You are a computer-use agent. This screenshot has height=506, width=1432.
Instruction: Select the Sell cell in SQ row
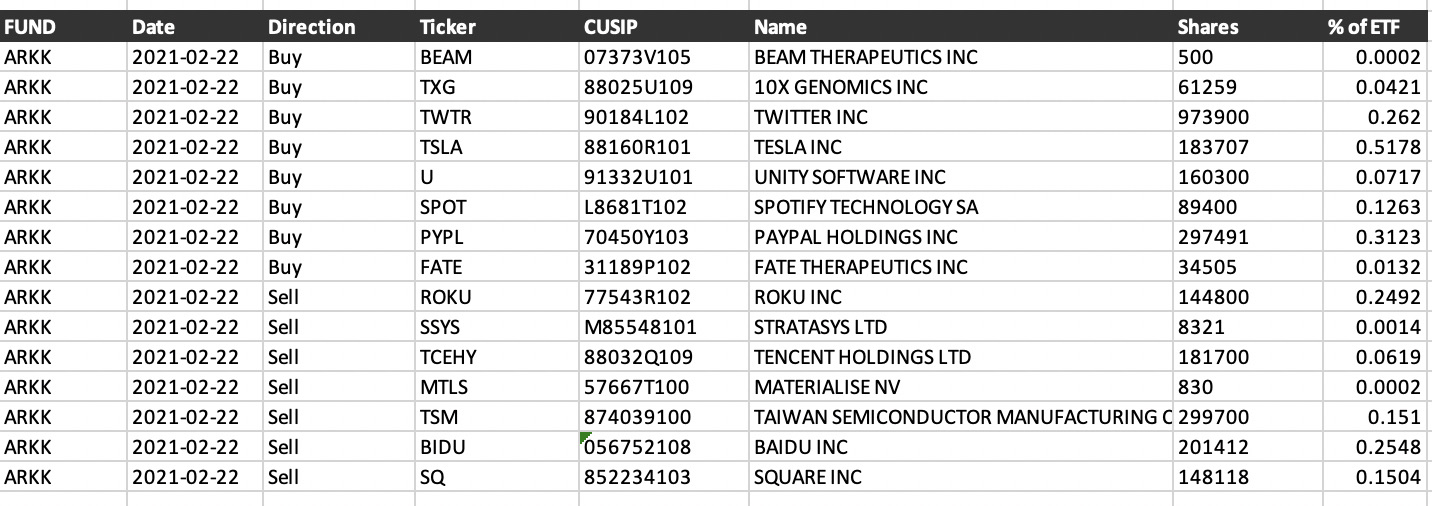[338, 477]
